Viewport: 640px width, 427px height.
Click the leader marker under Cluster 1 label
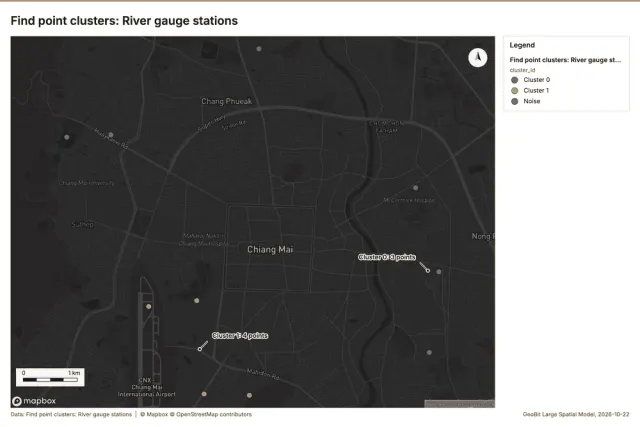point(200,349)
